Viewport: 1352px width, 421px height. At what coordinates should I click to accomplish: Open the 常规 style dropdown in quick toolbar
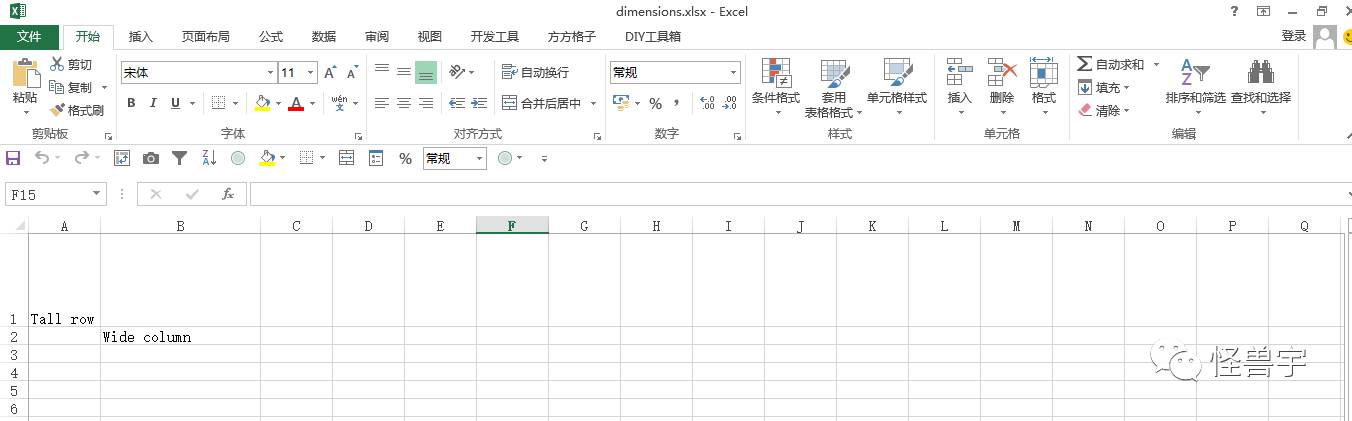click(479, 158)
